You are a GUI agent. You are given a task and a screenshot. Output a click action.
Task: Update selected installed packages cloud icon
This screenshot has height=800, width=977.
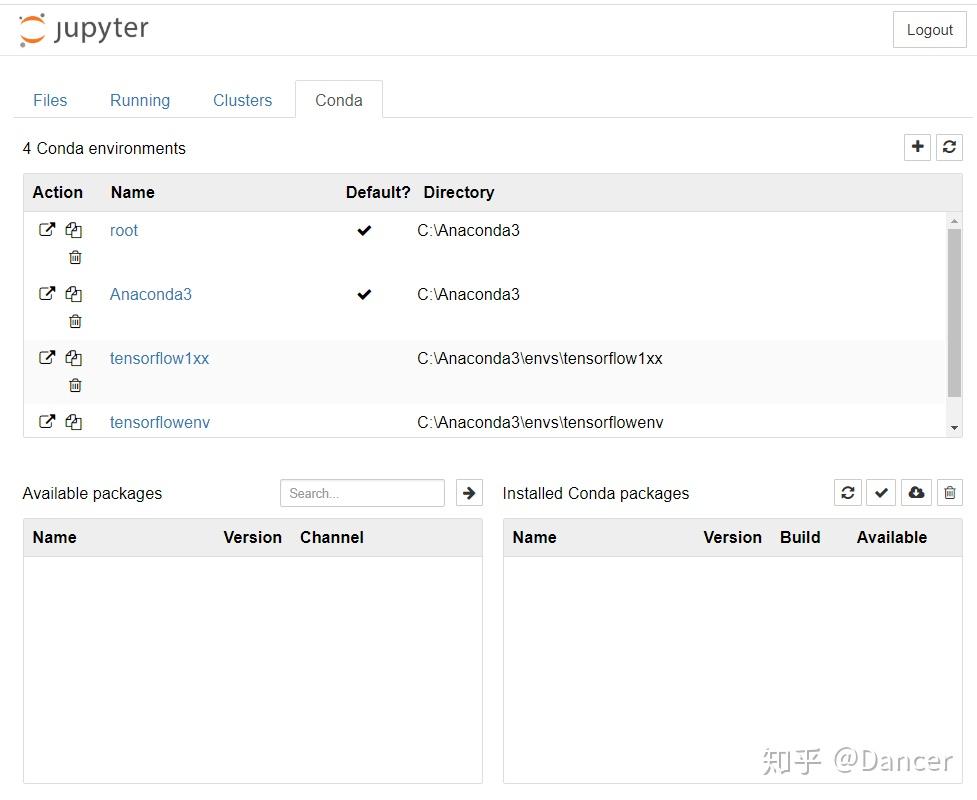(916, 492)
